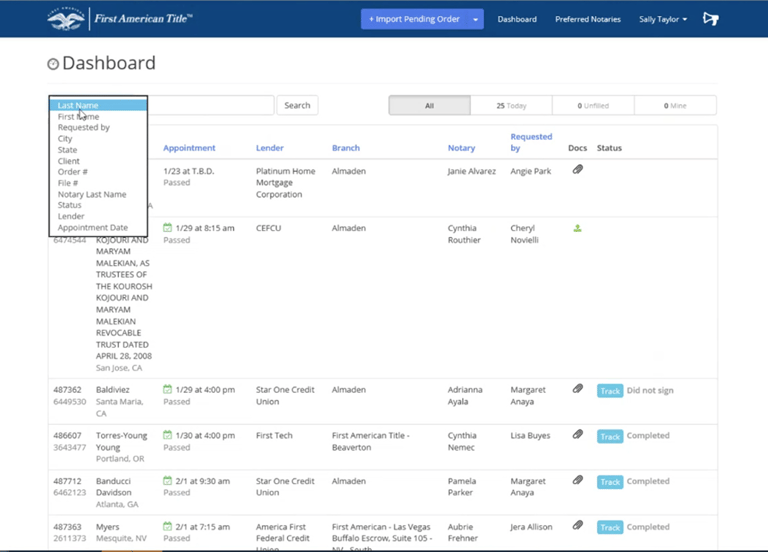Image resolution: width=768 pixels, height=552 pixels.
Task: Click order number 487712
Action: coord(67,481)
